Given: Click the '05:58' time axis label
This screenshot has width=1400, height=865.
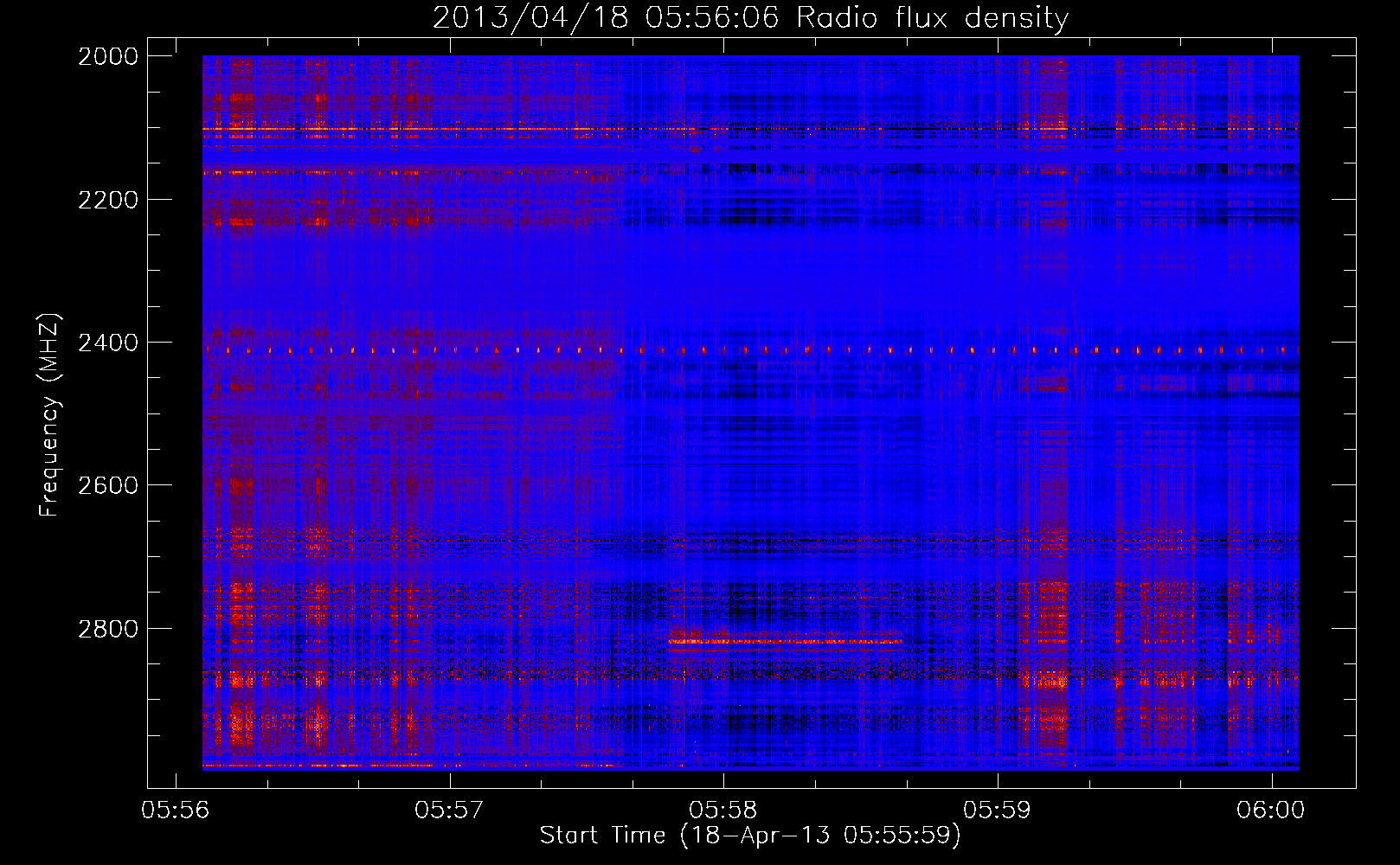Looking at the screenshot, I should coord(723,810).
